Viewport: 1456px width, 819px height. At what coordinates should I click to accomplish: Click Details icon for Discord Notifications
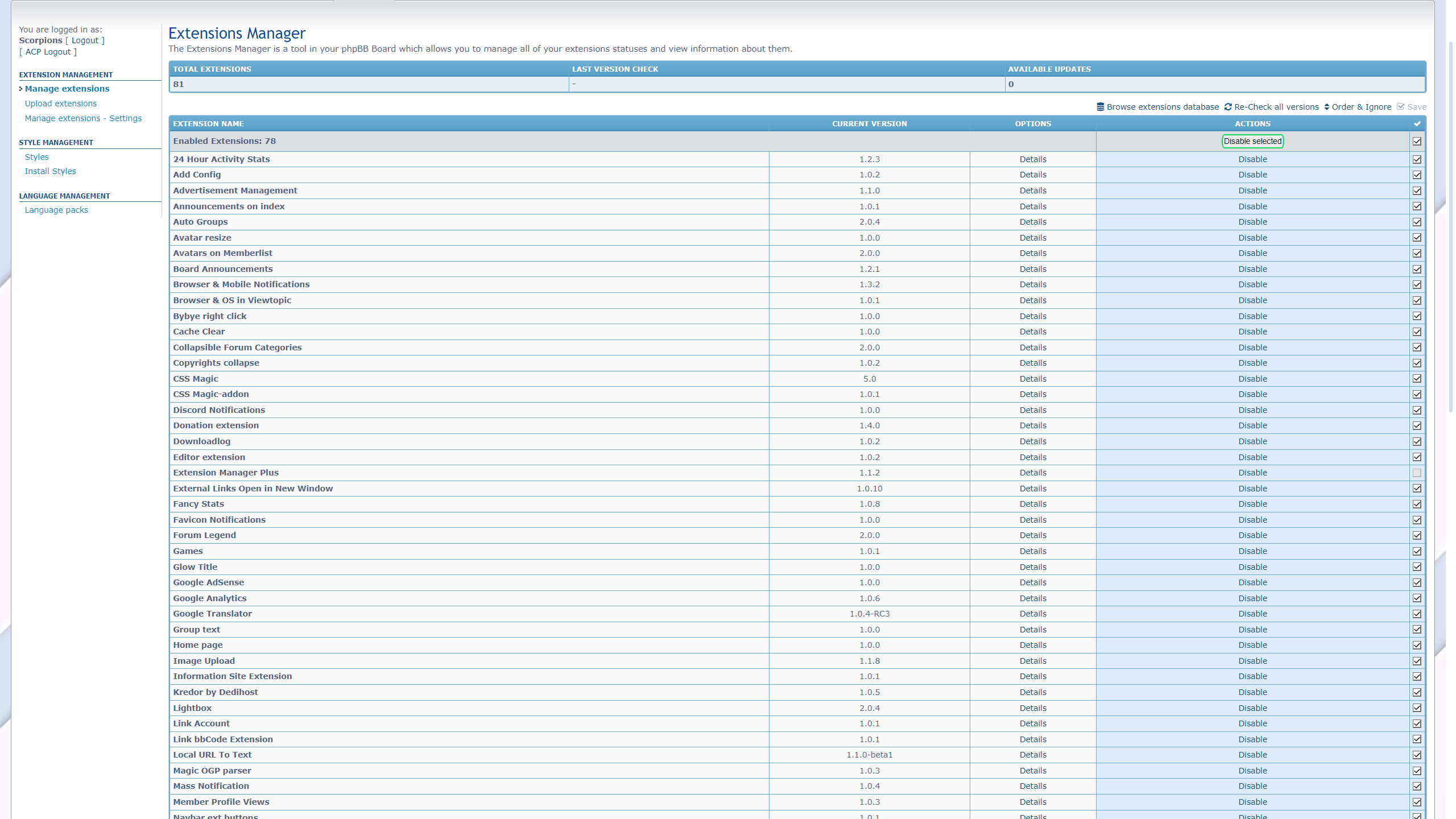pos(1033,410)
